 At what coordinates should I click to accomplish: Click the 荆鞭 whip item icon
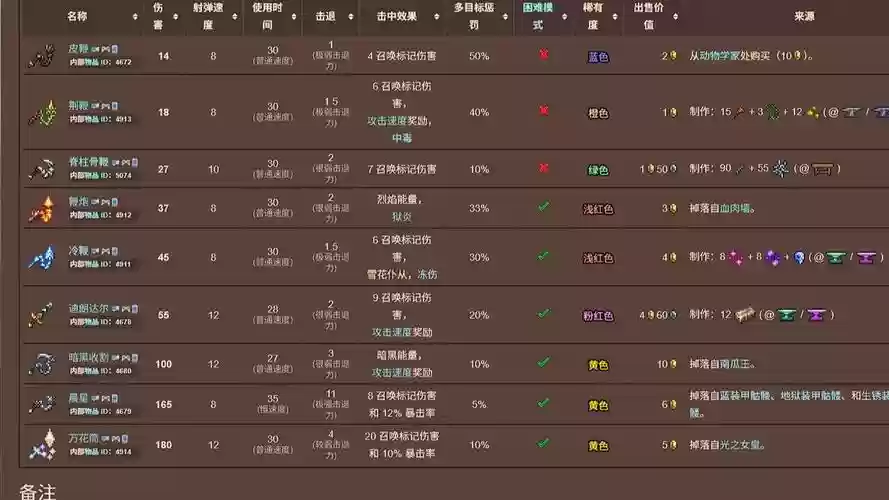pyautogui.click(x=43, y=113)
